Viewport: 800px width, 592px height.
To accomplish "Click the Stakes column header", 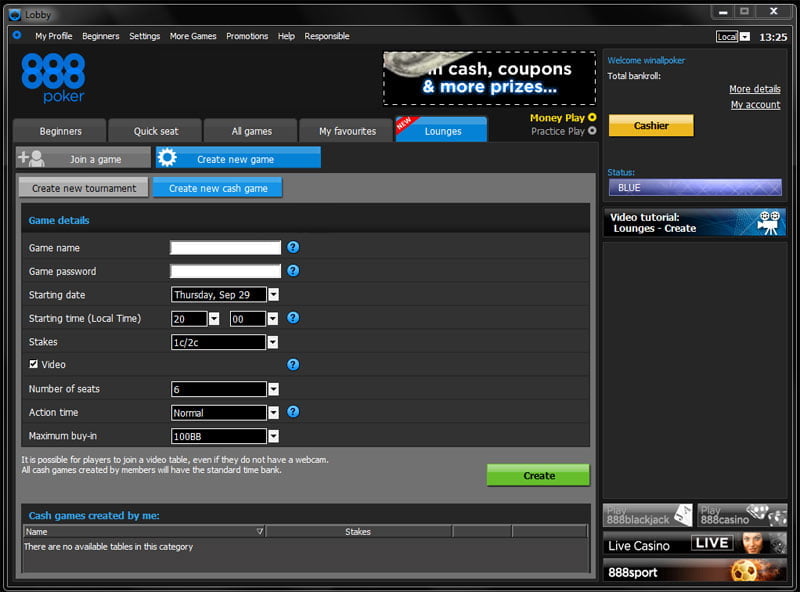I will 358,531.
